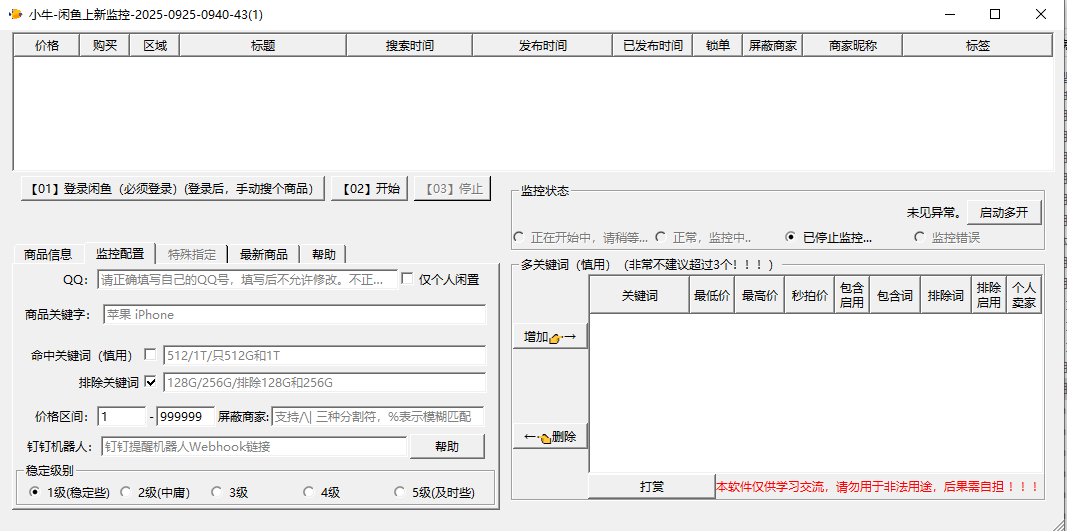Click the 帮助 button beside 钉钉机器人
The height and width of the screenshot is (531, 1067).
pos(446,446)
